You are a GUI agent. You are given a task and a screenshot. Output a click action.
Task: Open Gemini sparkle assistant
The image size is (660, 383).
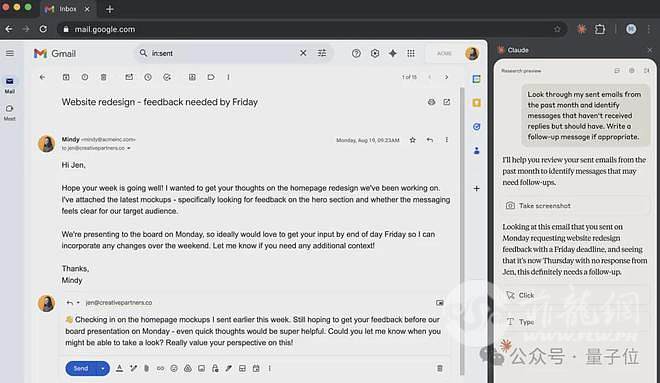click(393, 53)
